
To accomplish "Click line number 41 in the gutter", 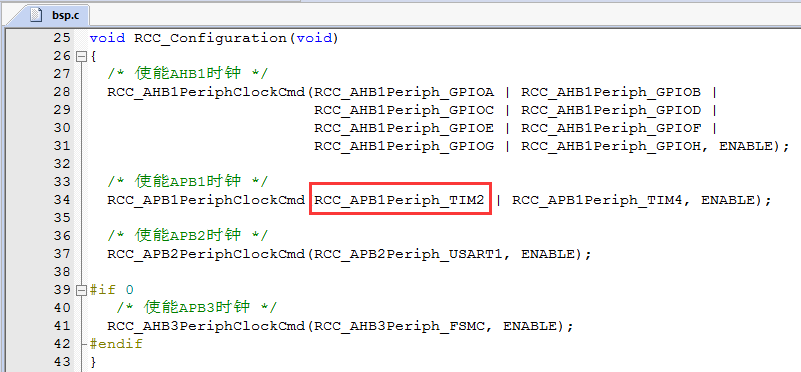I will pyautogui.click(x=62, y=326).
